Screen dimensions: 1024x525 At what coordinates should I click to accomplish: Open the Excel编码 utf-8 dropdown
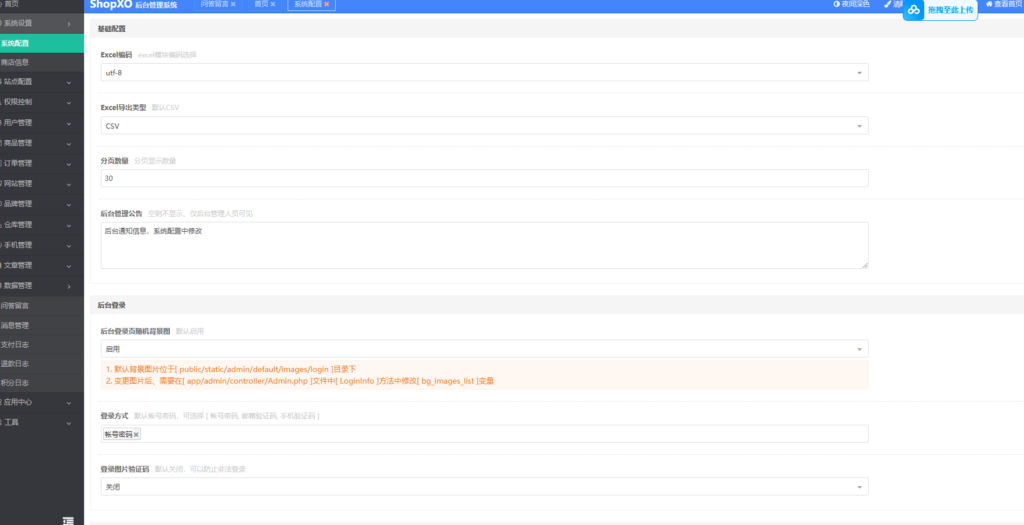(484, 73)
